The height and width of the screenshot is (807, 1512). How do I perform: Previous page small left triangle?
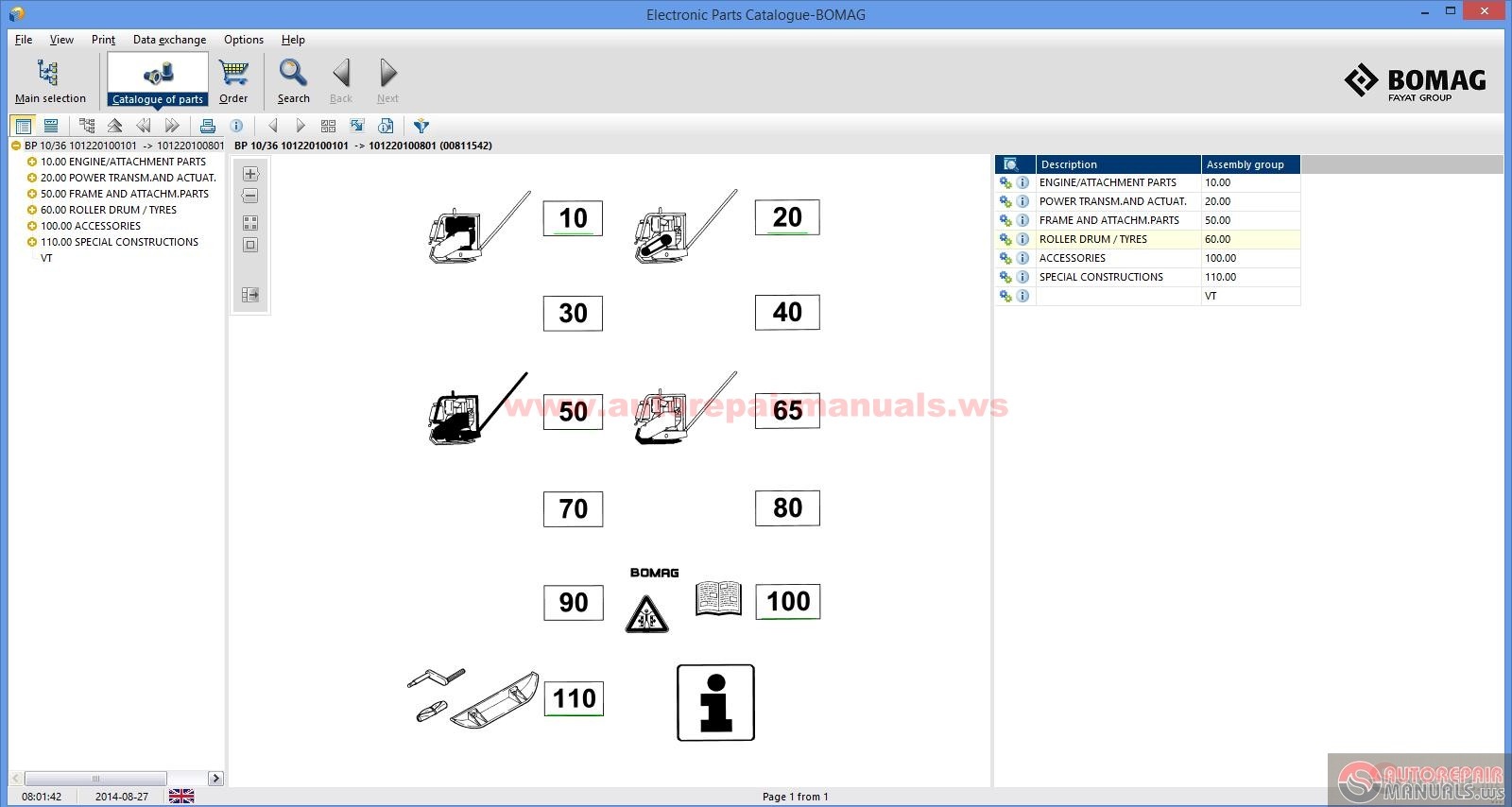pyautogui.click(x=273, y=126)
